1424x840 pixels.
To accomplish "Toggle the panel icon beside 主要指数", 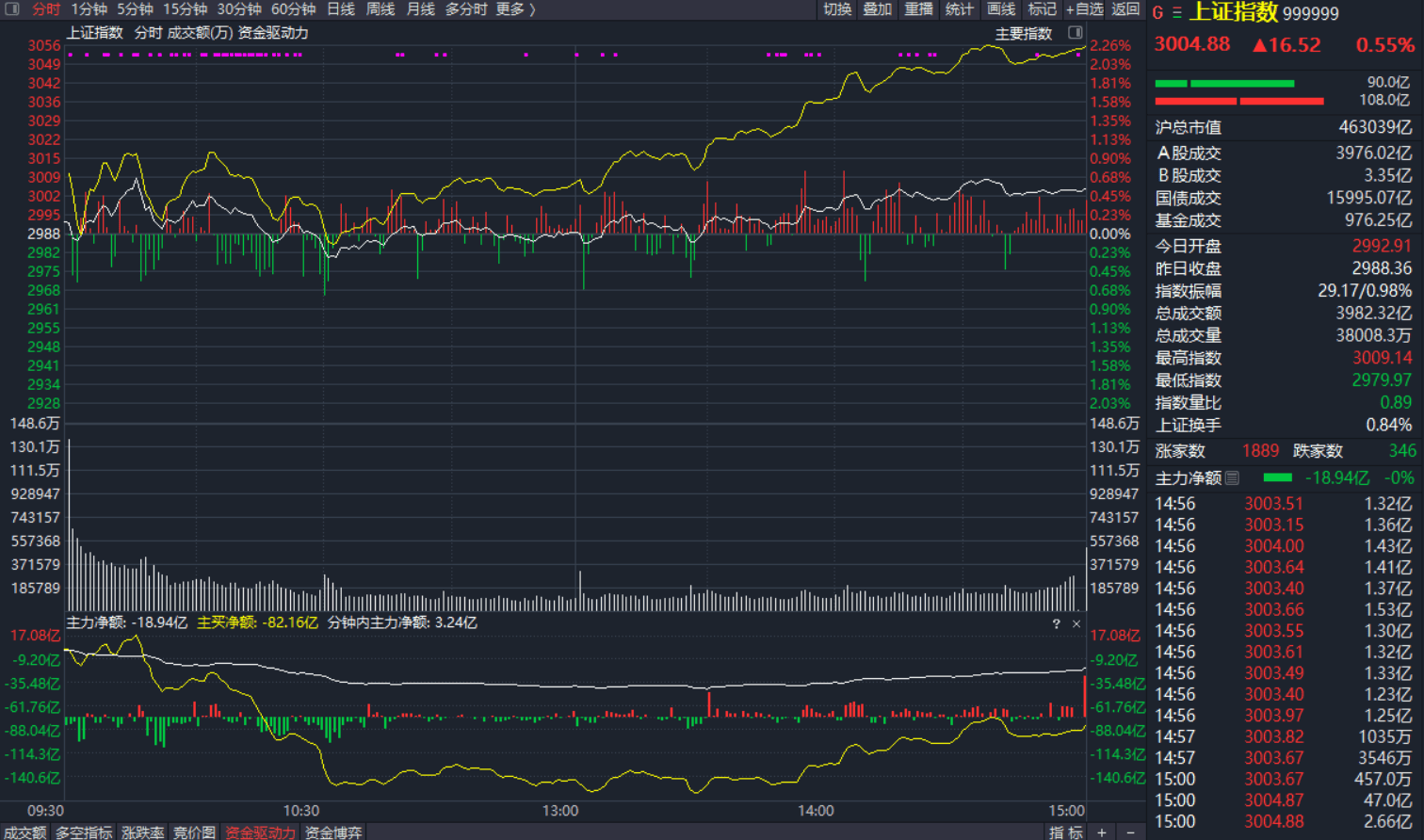I will pyautogui.click(x=1076, y=33).
